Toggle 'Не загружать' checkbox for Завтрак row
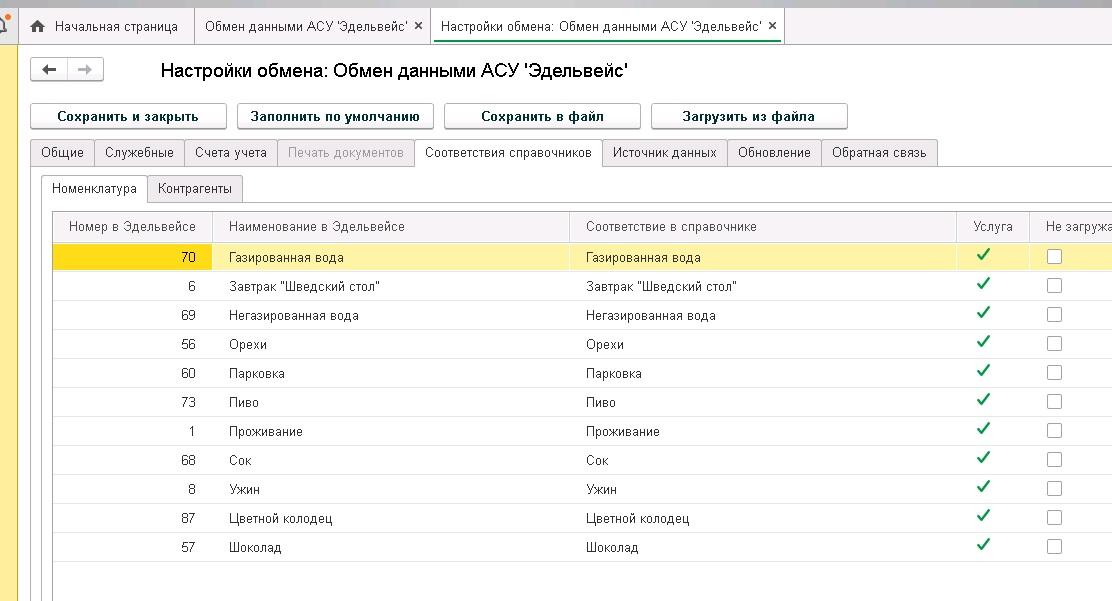 coord(1054,286)
